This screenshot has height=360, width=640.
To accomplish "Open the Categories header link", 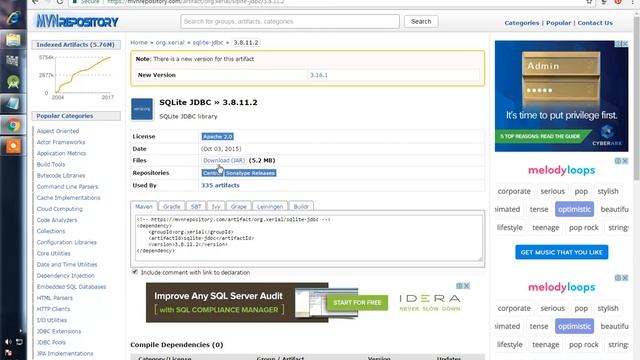I will tap(522, 23).
